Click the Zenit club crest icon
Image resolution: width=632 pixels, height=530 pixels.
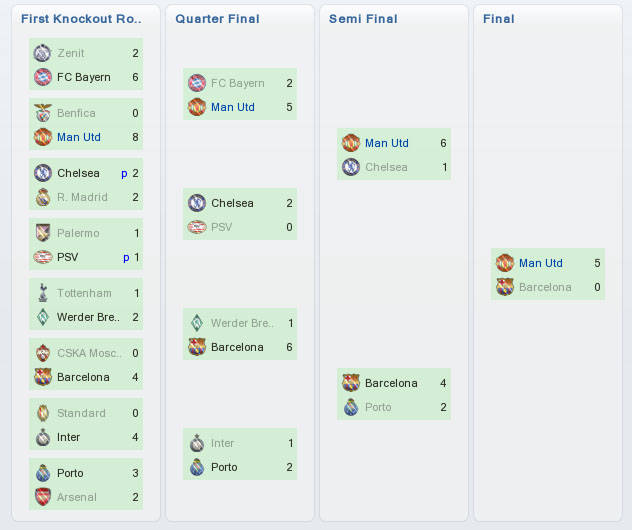point(42,53)
